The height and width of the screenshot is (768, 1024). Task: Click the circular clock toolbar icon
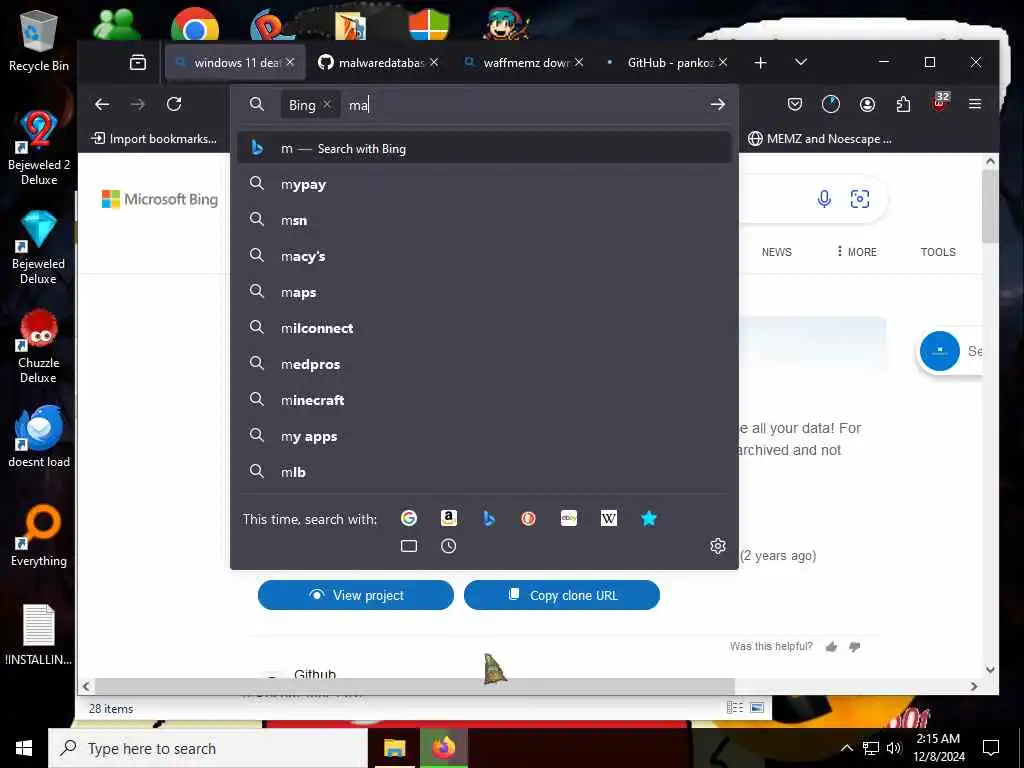[x=831, y=104]
